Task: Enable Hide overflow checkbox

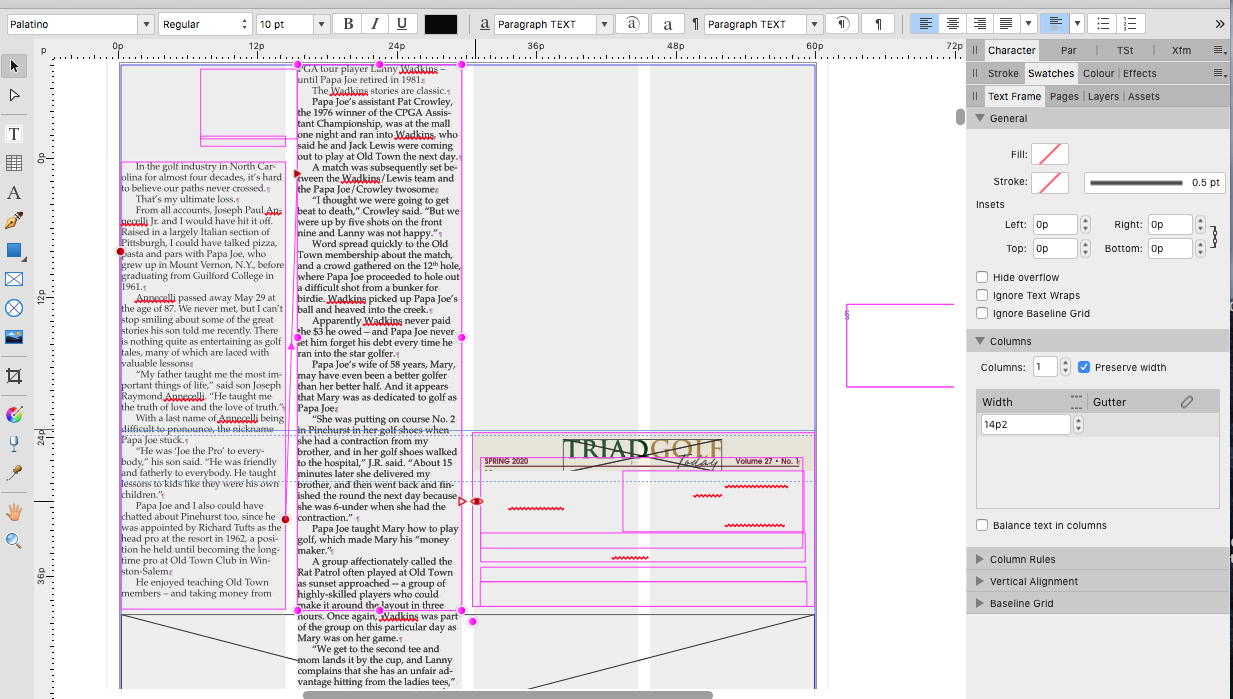Action: 982,277
